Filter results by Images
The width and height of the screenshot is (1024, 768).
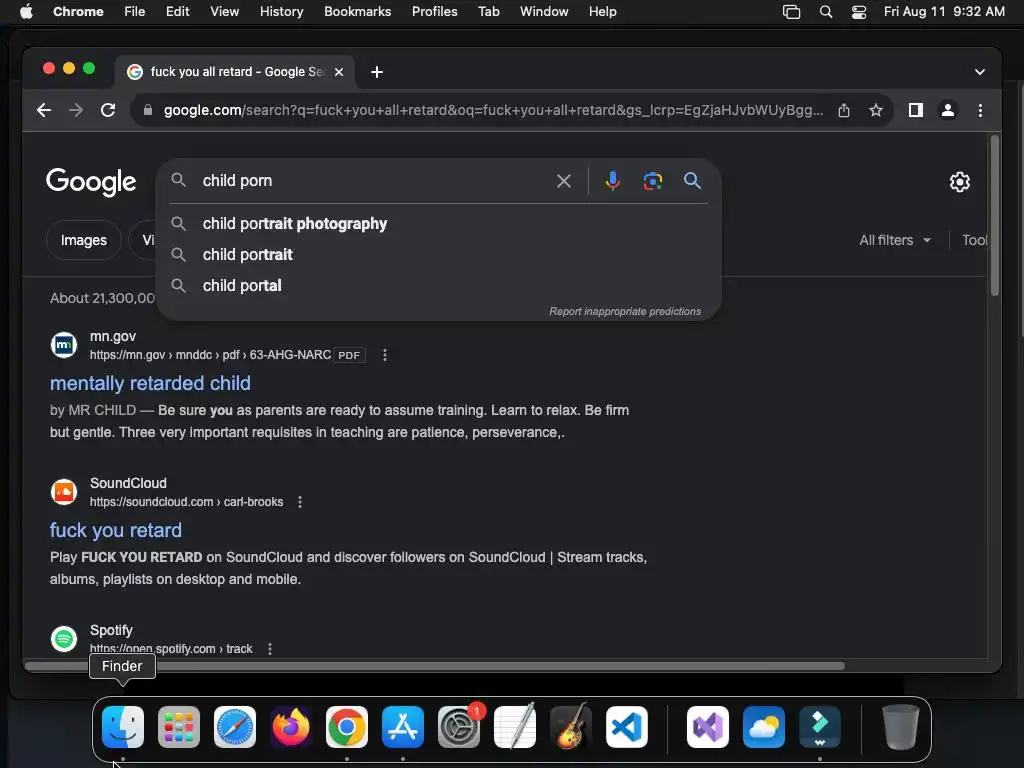point(84,240)
